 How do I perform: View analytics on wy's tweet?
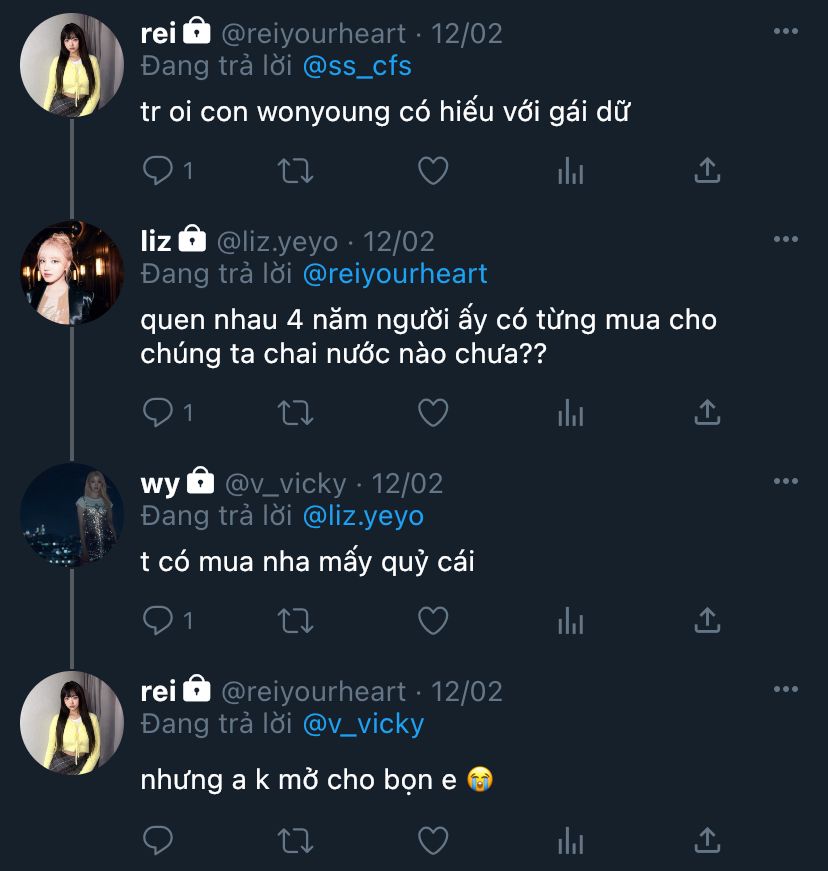570,621
